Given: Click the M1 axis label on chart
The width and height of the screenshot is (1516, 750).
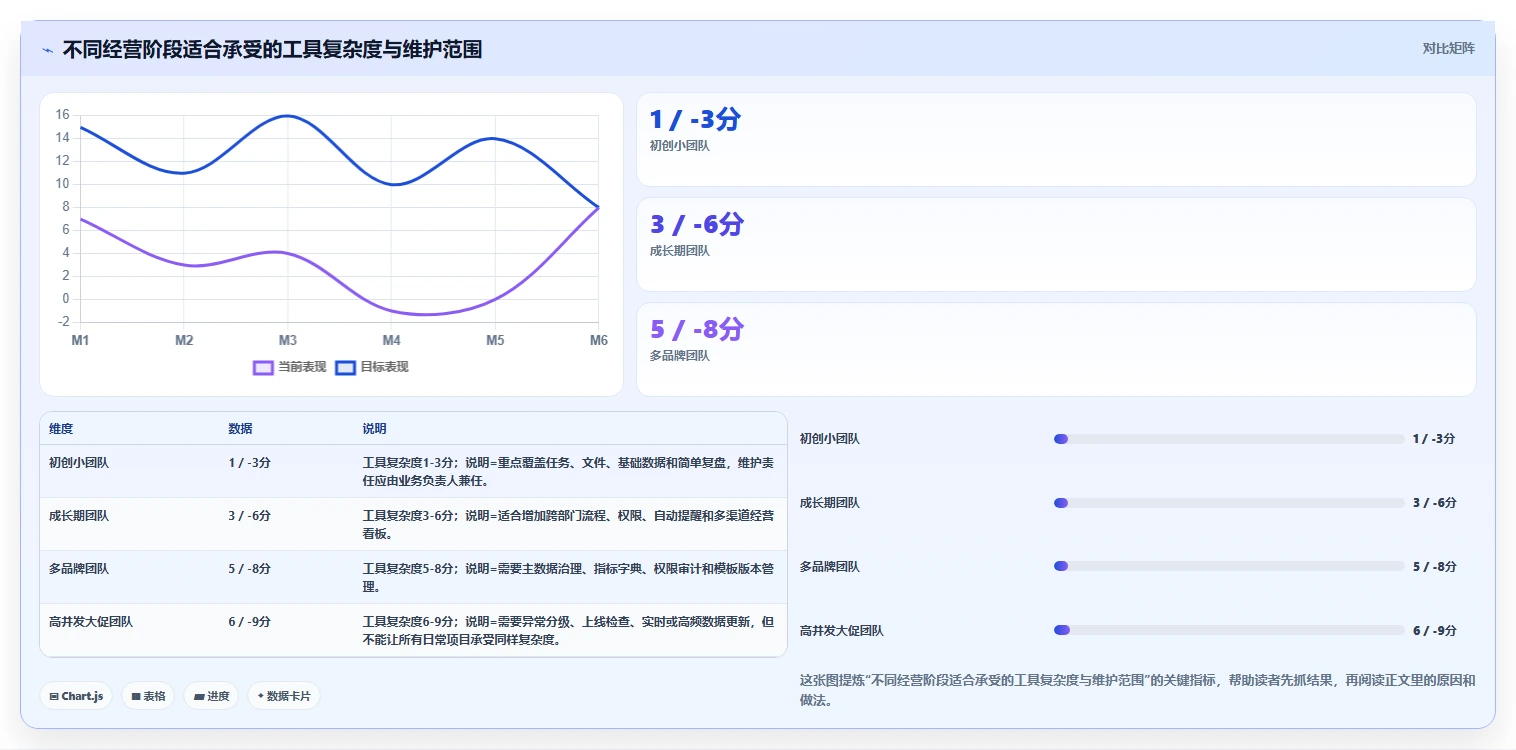Looking at the screenshot, I should pos(80,341).
